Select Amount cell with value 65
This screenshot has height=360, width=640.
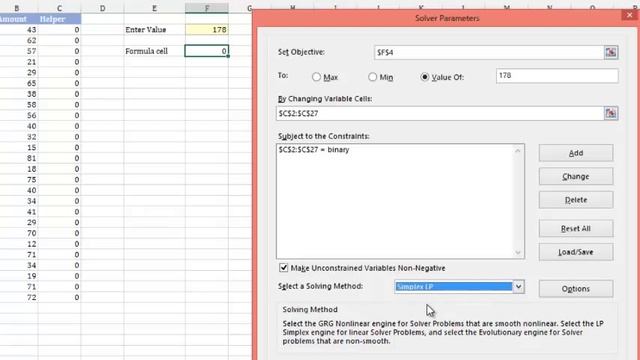pyautogui.click(x=19, y=83)
